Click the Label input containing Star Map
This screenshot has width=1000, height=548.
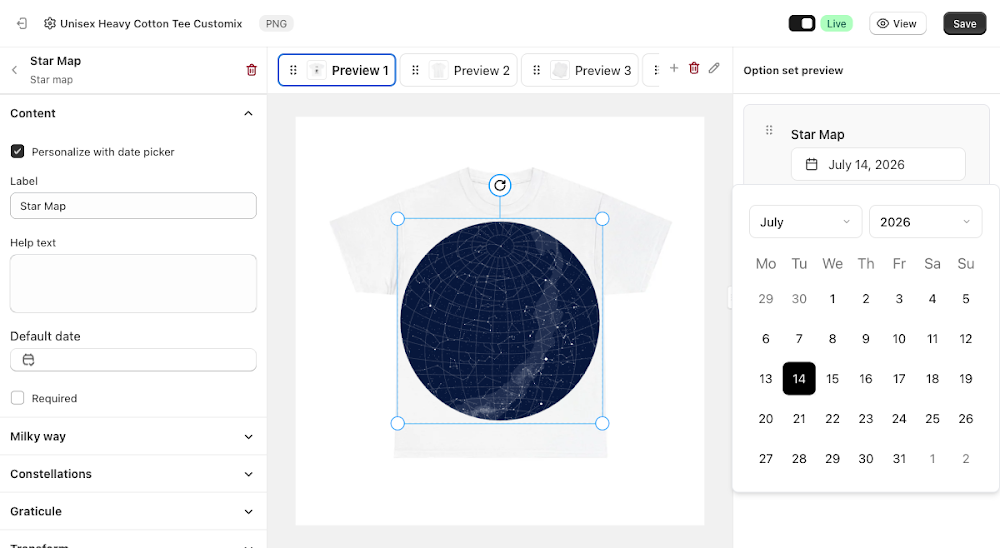(133, 206)
